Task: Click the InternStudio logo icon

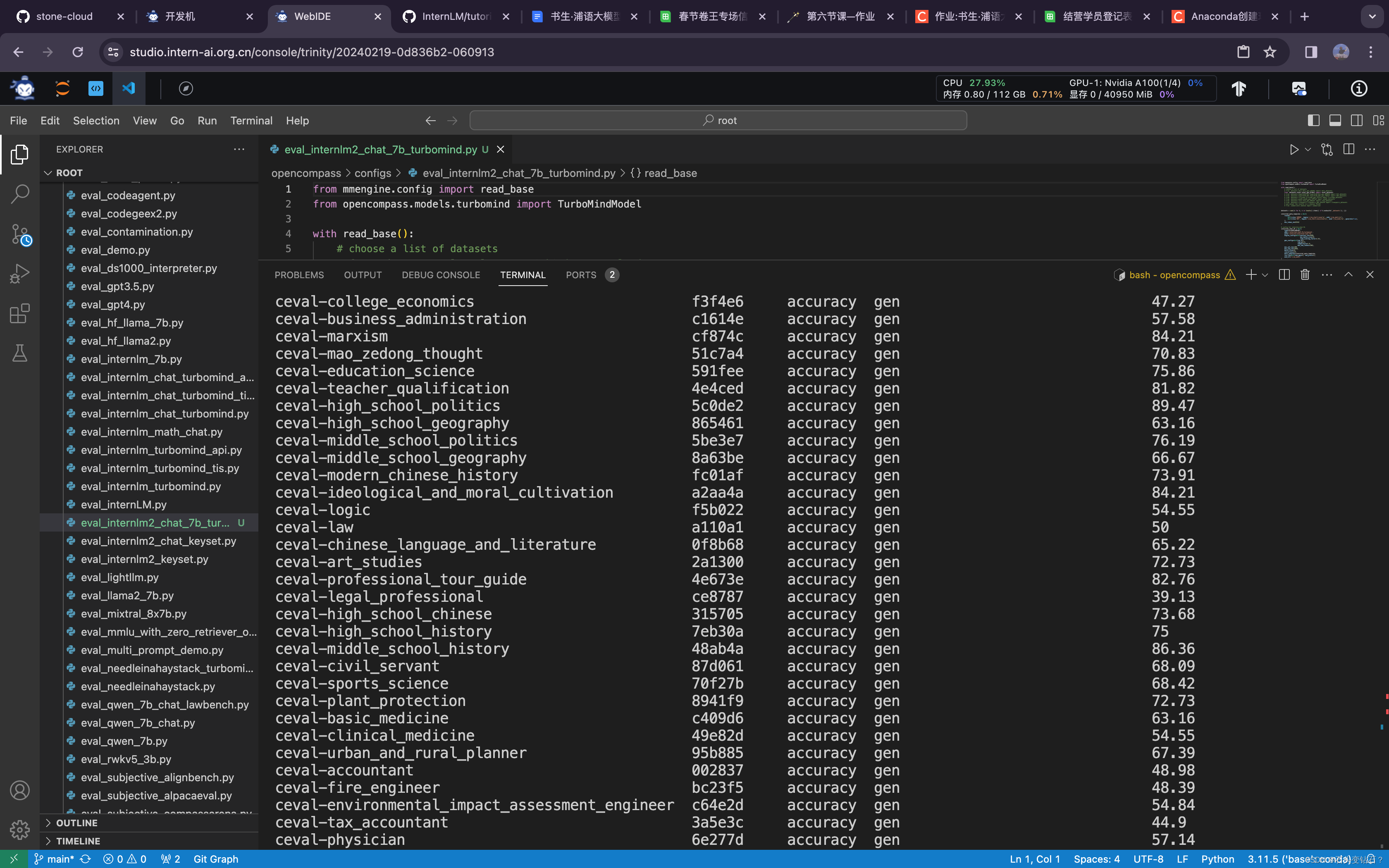Action: 24,88
